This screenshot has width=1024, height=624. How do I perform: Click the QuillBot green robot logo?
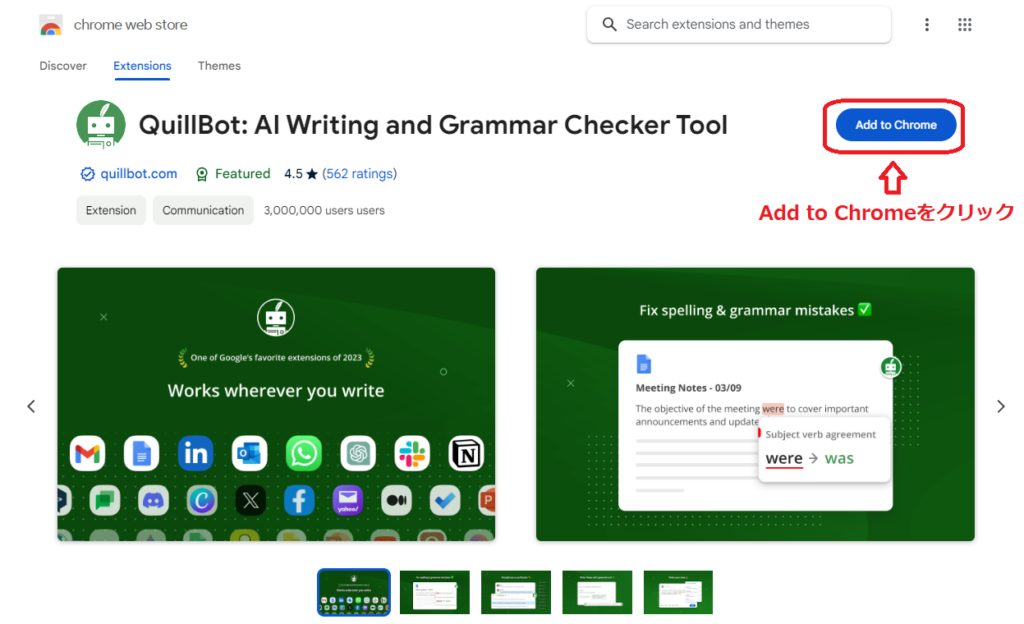[x=101, y=125]
